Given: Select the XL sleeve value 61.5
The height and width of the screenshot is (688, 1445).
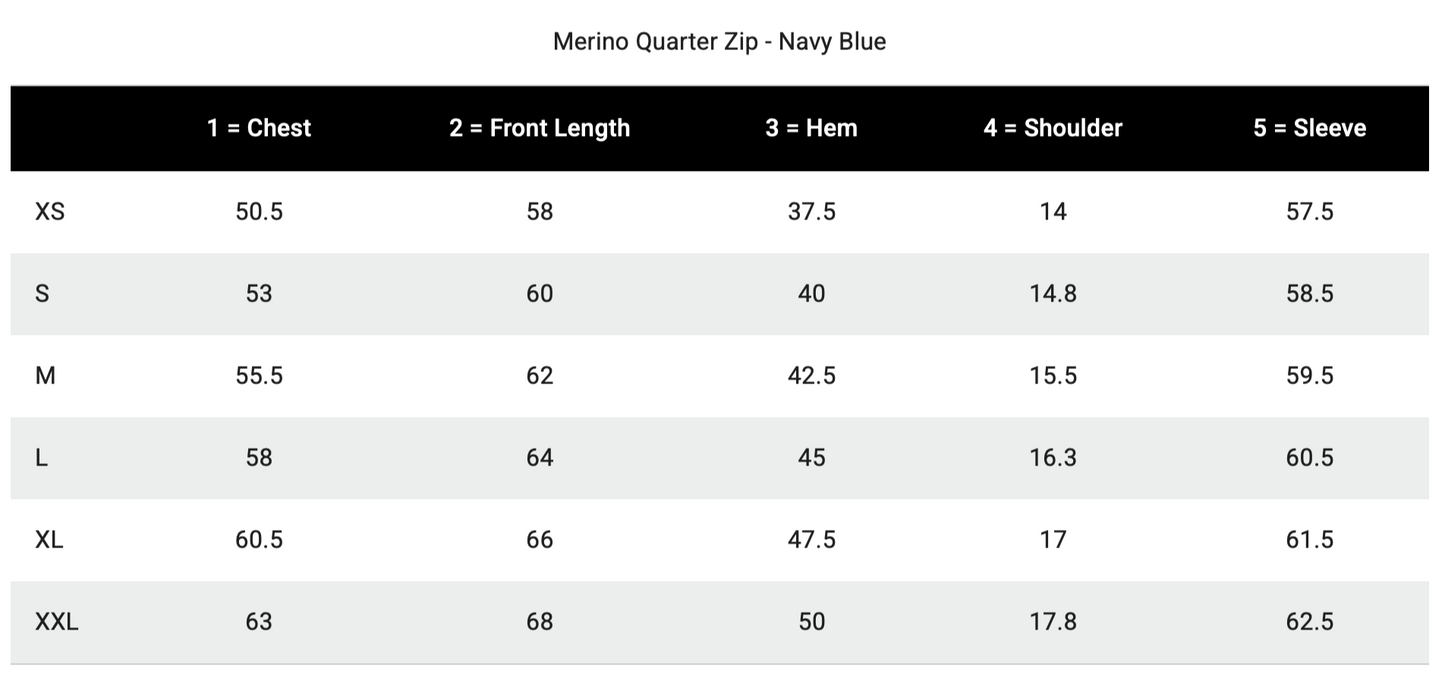Looking at the screenshot, I should tap(1309, 540).
